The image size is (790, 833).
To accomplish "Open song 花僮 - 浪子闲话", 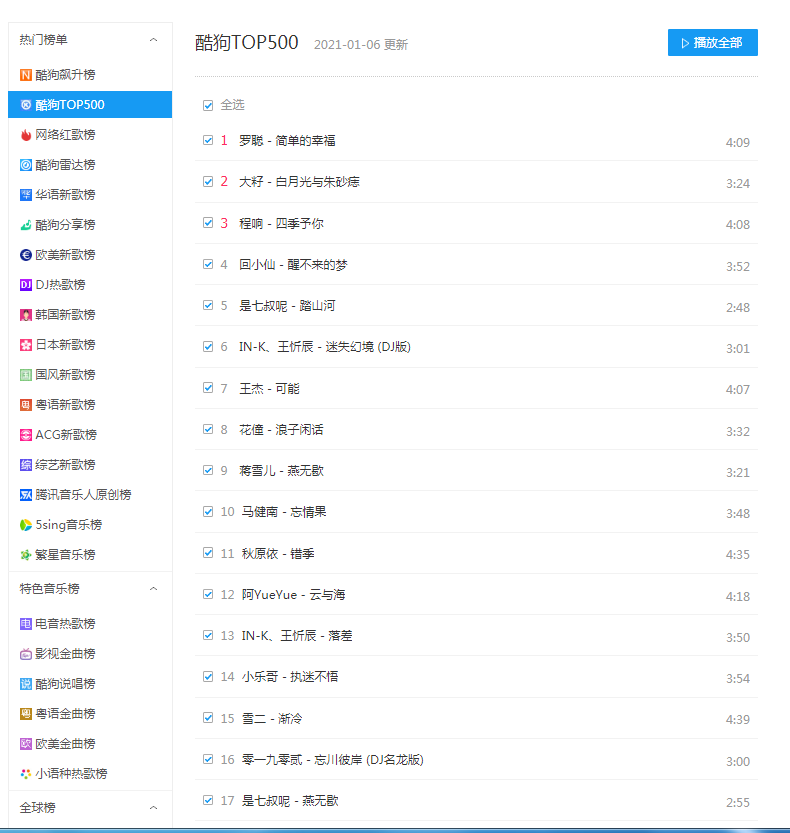I will (x=281, y=429).
